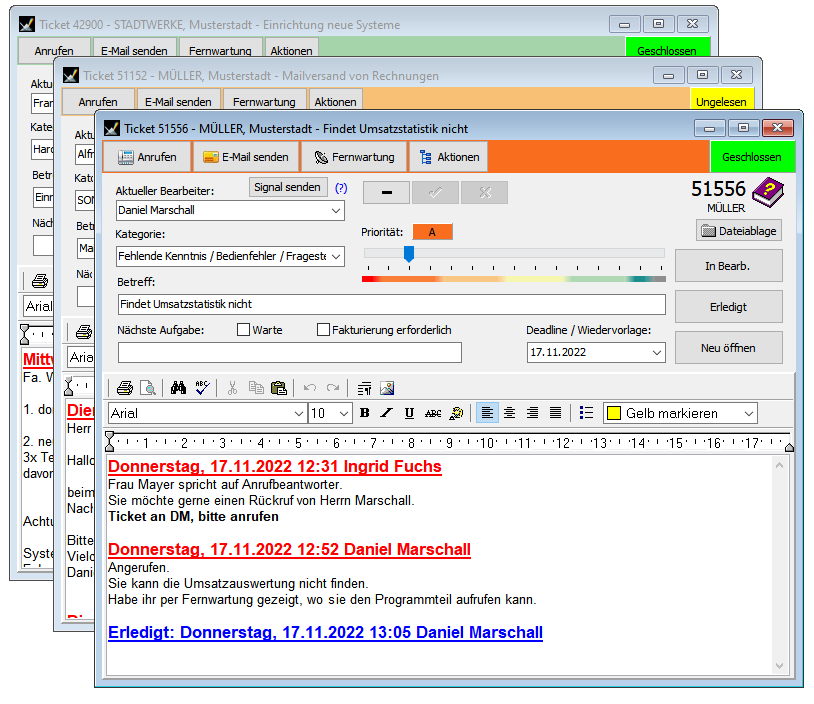Enable the Fakturierung erforderlich checkbox
814x704 pixels.
tap(323, 330)
